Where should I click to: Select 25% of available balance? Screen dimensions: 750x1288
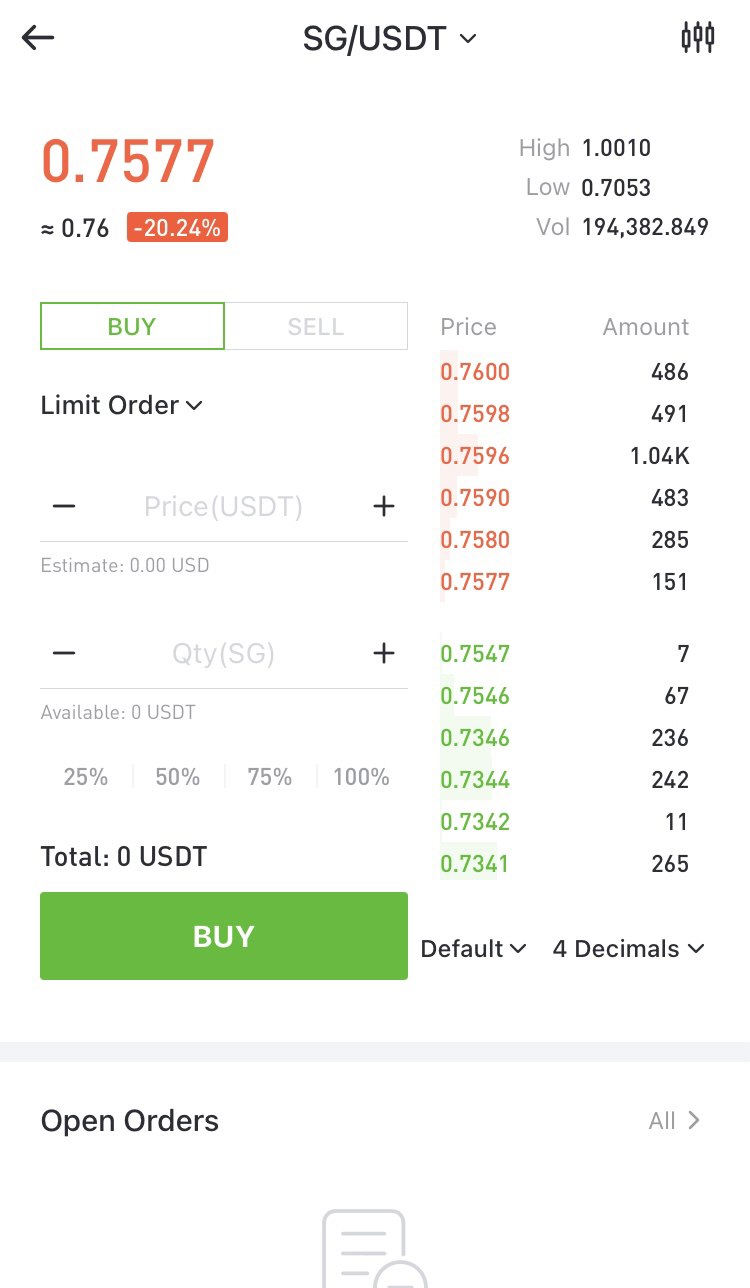click(x=86, y=777)
